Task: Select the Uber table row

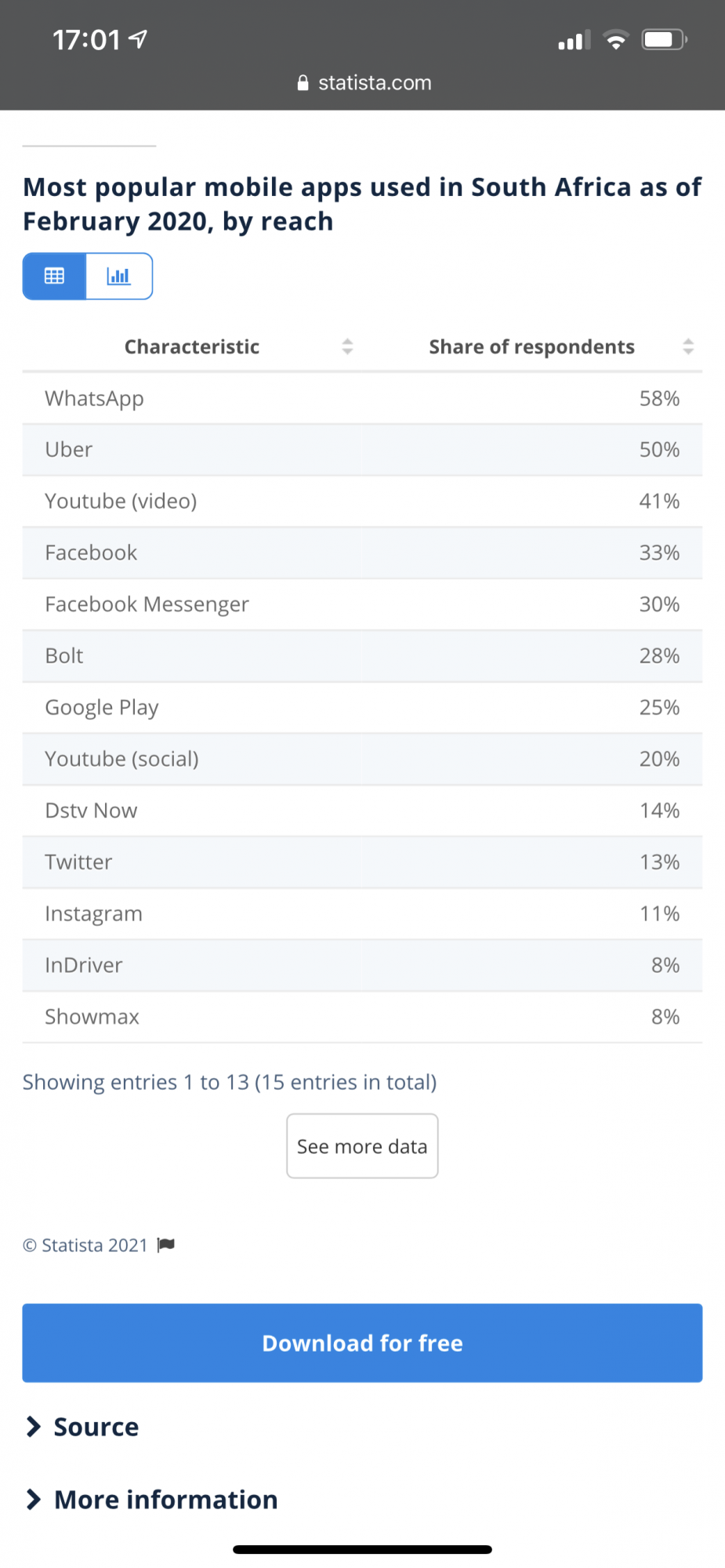Action: (362, 450)
